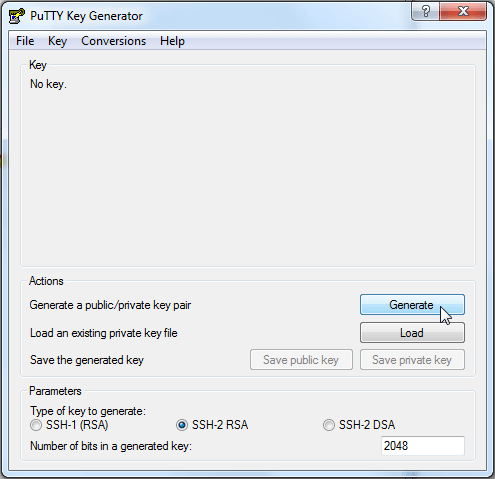Click Generate to create a key pair
The height and width of the screenshot is (479, 495).
(x=412, y=305)
